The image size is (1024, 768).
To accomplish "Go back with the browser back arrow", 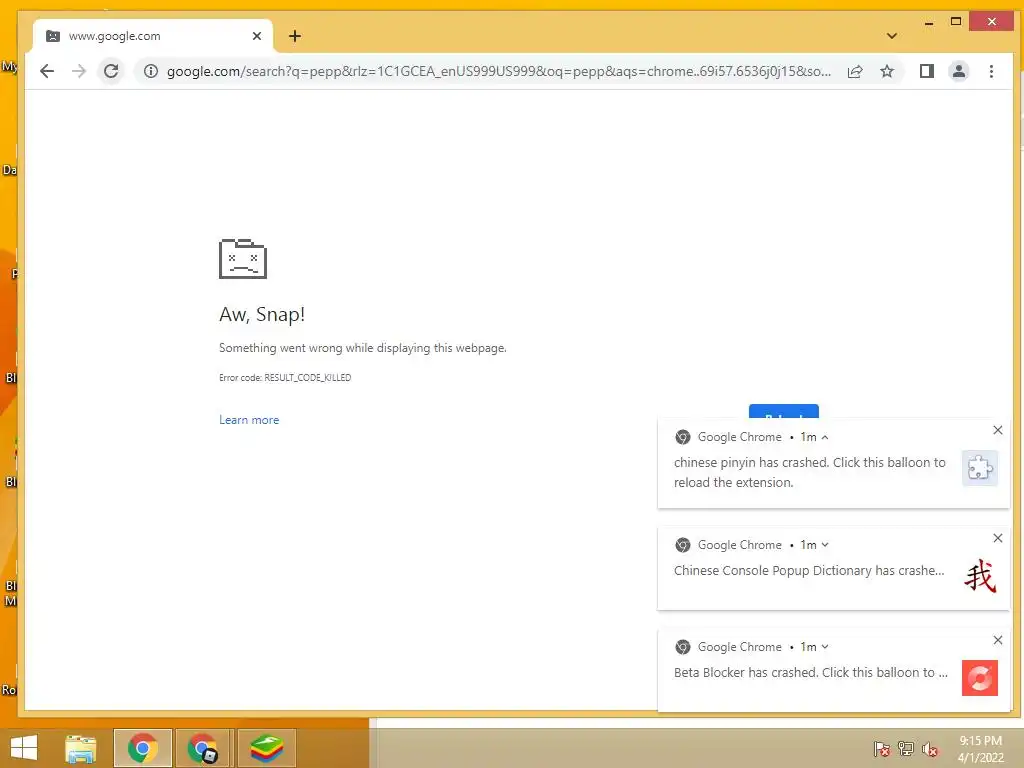I will click(46, 71).
